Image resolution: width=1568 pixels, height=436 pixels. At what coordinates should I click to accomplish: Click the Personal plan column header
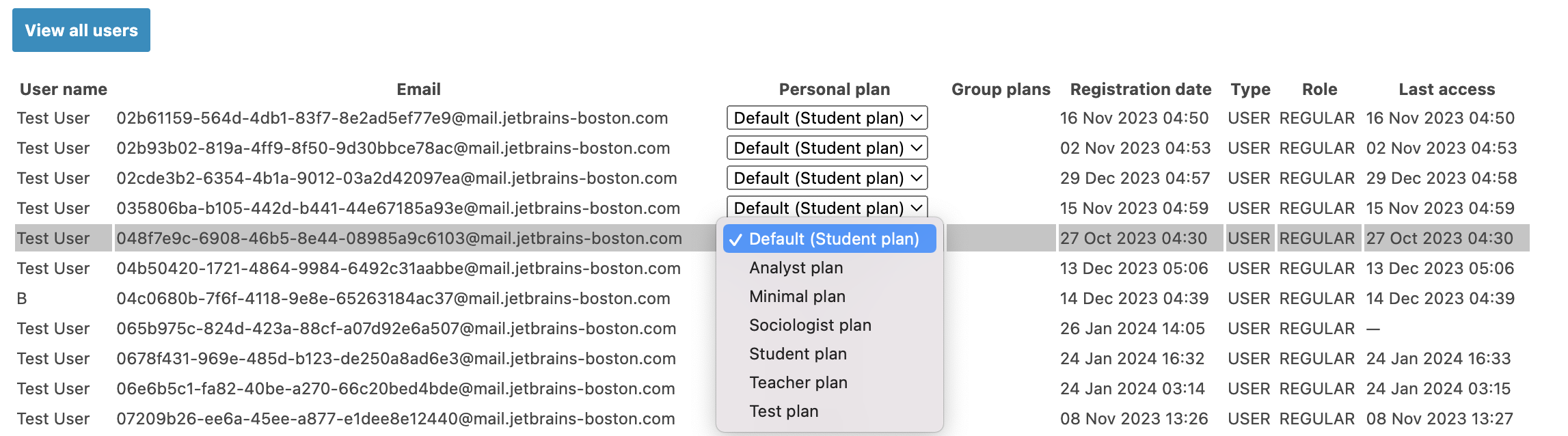pos(834,90)
